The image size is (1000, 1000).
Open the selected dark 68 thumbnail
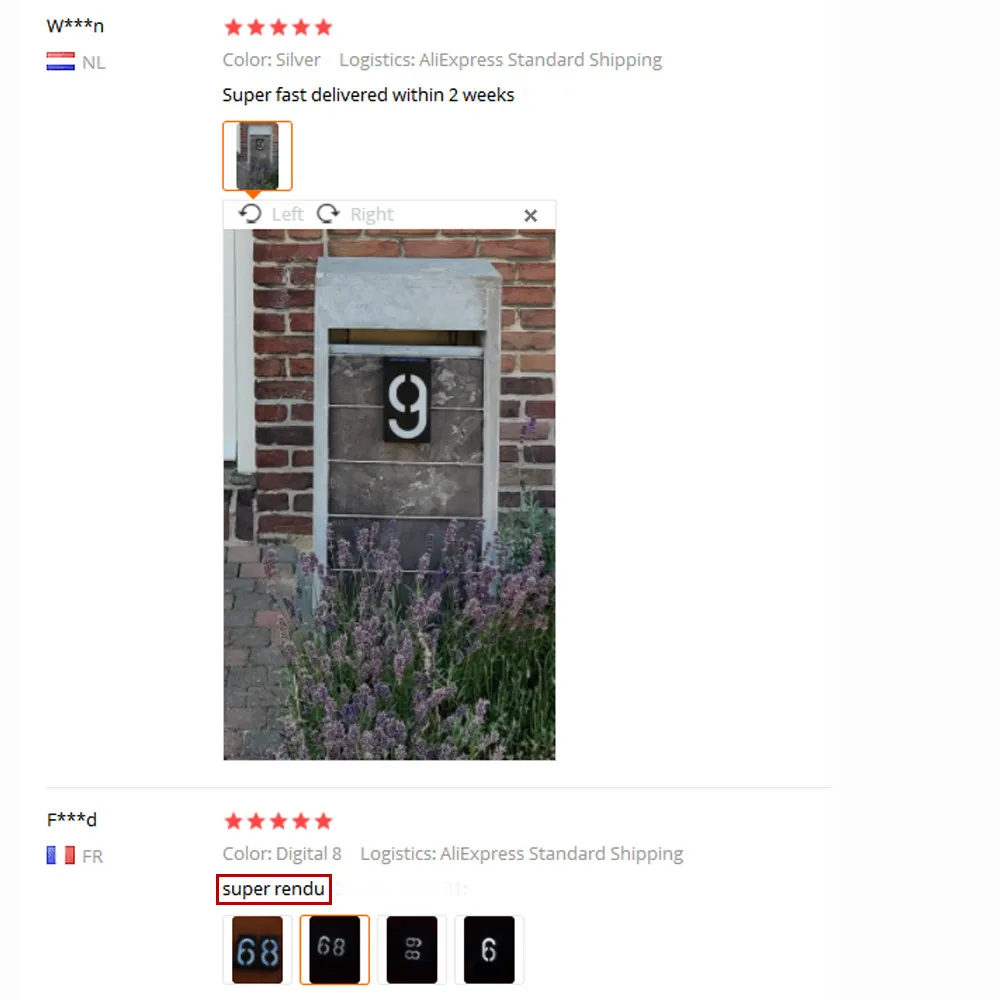click(335, 950)
